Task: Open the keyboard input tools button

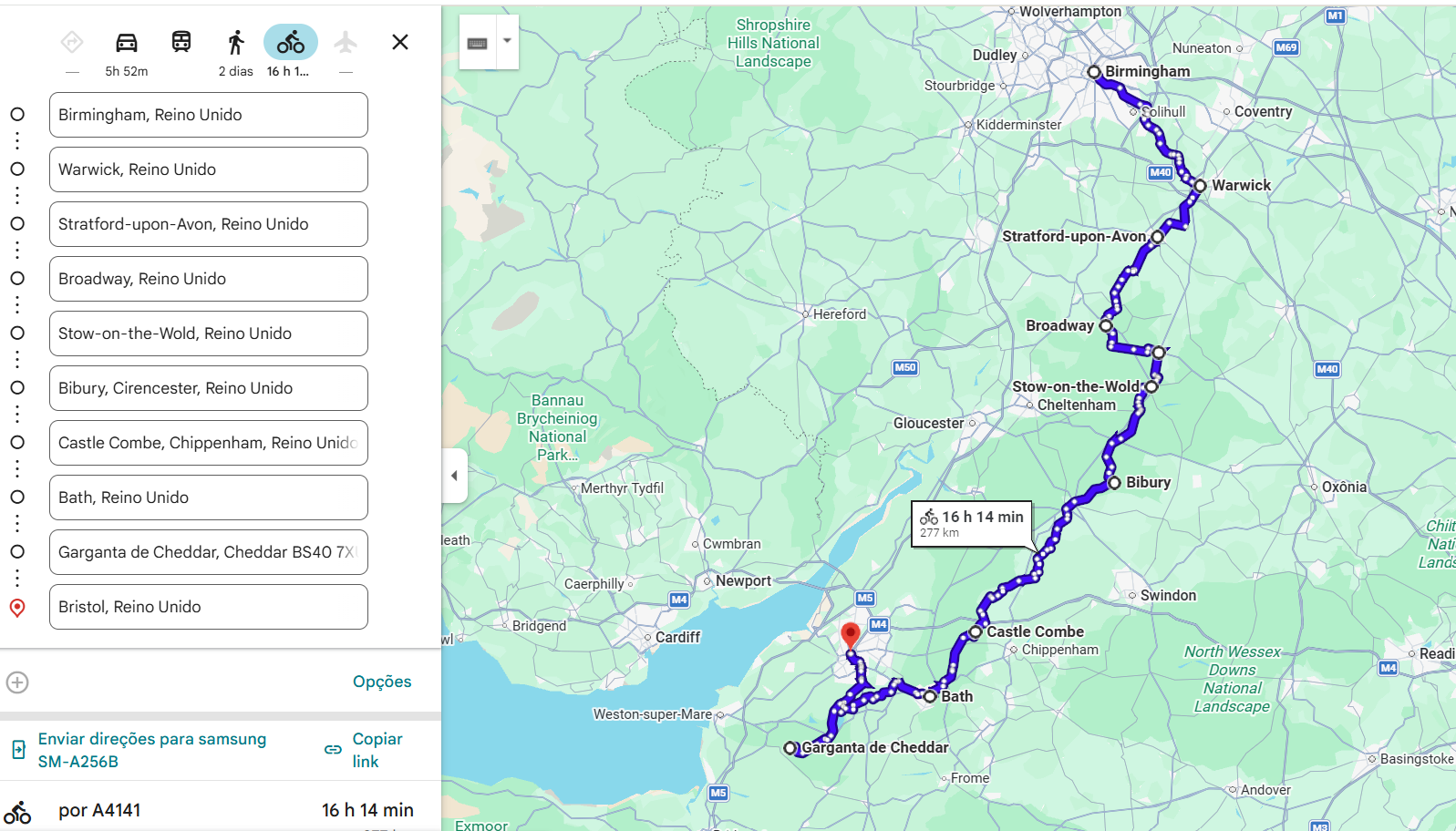Action: (478, 43)
